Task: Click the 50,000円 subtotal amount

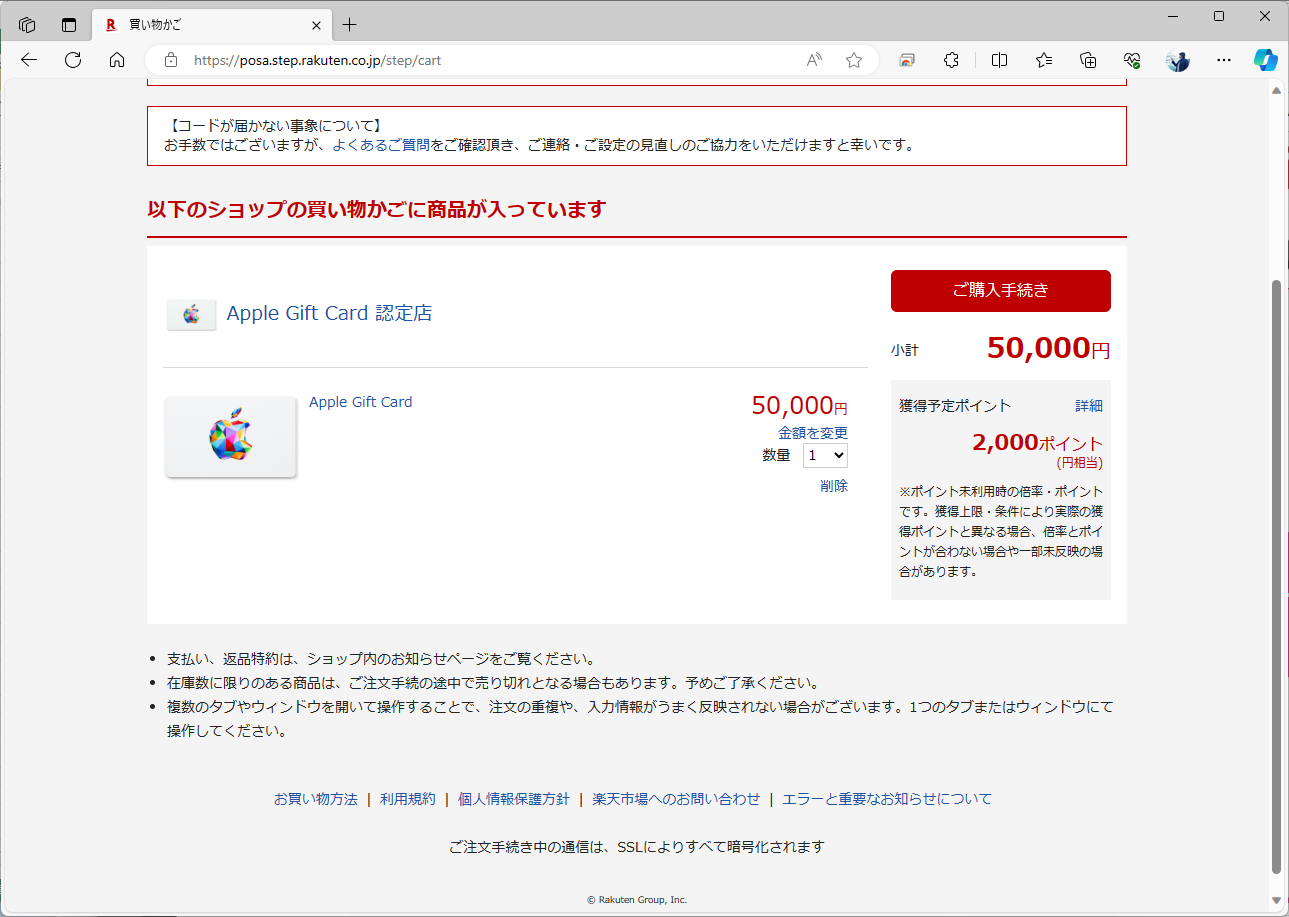Action: [x=1048, y=348]
